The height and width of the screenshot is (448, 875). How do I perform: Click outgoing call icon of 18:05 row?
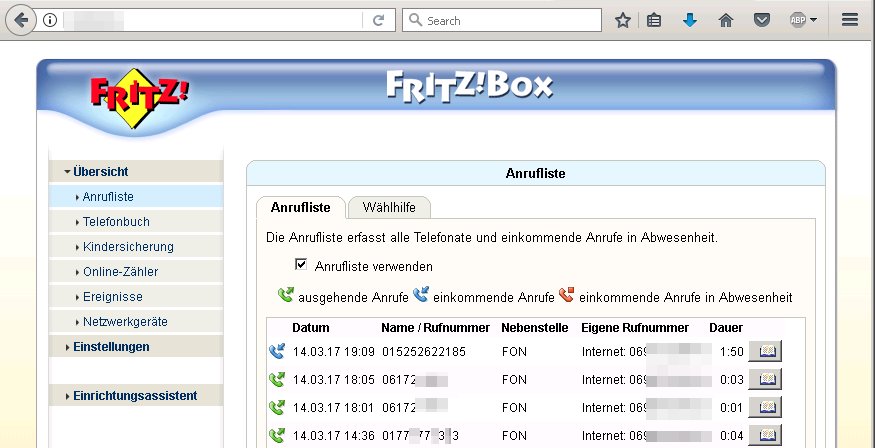click(x=277, y=379)
